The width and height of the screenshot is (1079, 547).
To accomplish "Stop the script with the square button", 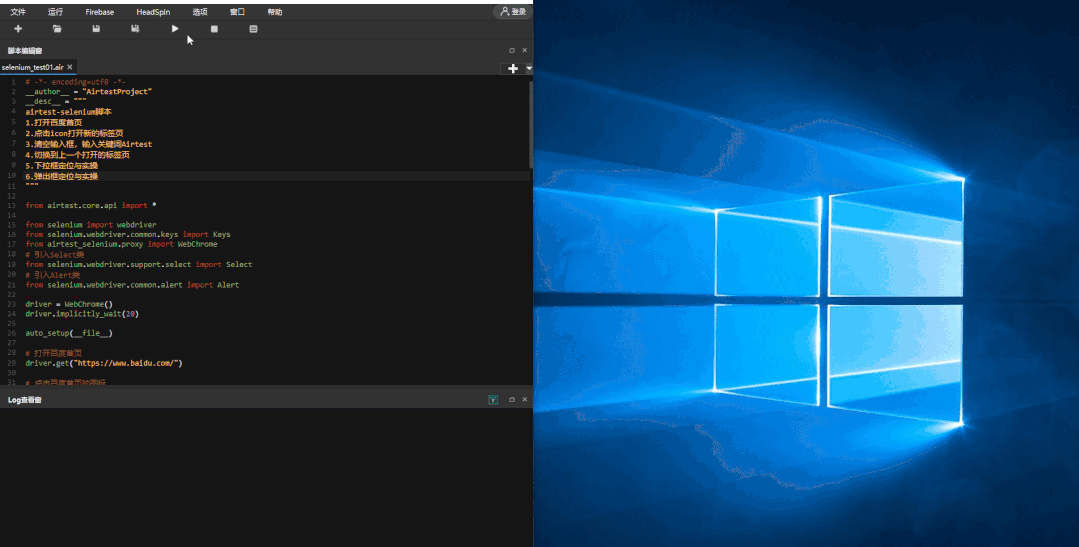I will coord(214,29).
